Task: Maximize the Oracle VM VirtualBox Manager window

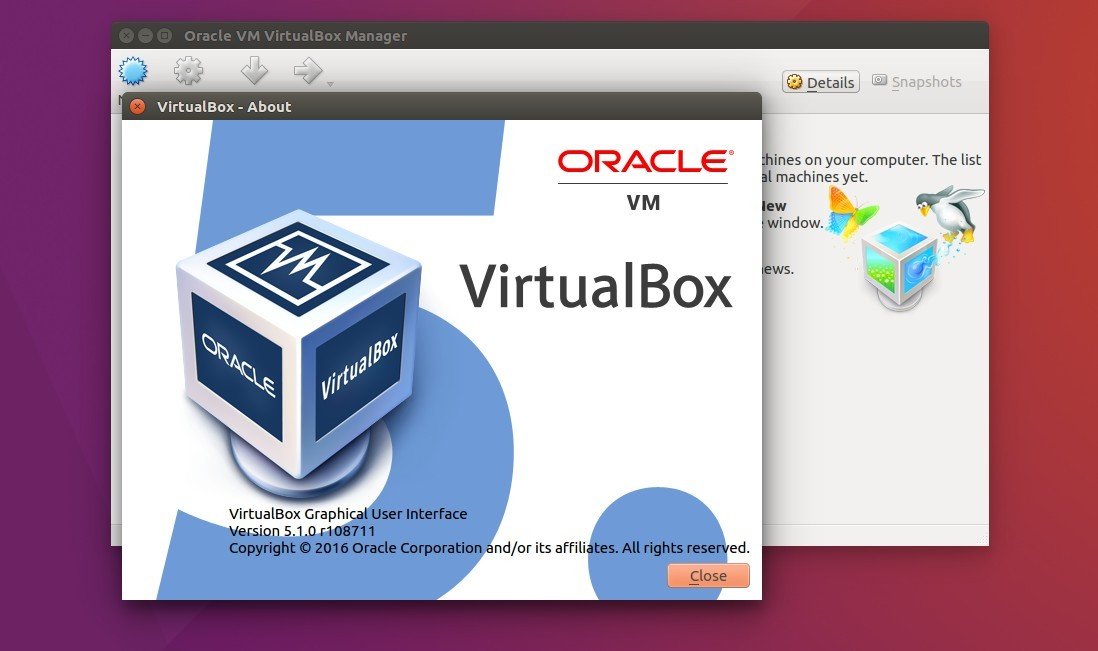Action: coord(165,35)
